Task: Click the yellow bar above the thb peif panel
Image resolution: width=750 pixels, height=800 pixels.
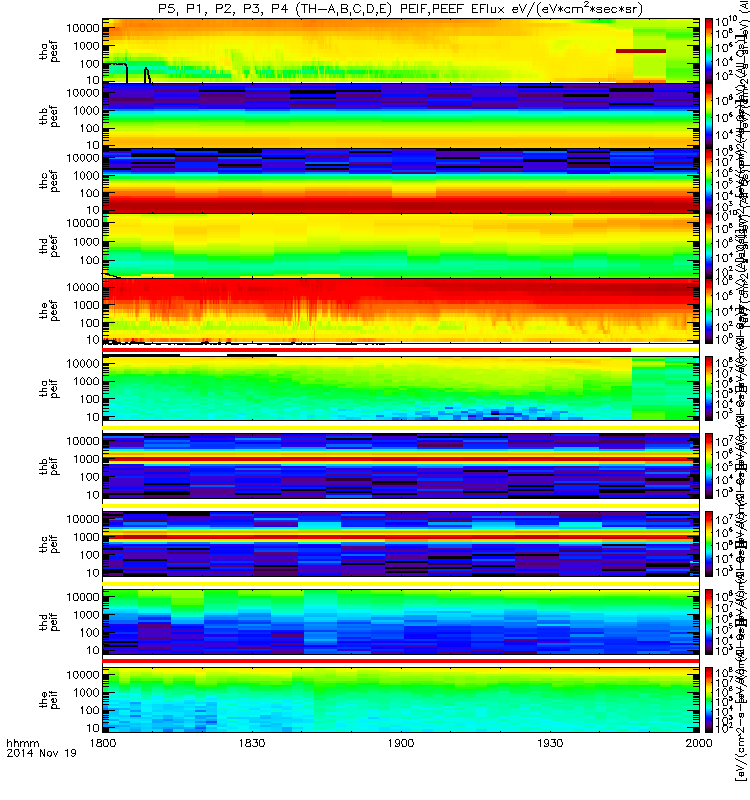Action: pyautogui.click(x=401, y=428)
